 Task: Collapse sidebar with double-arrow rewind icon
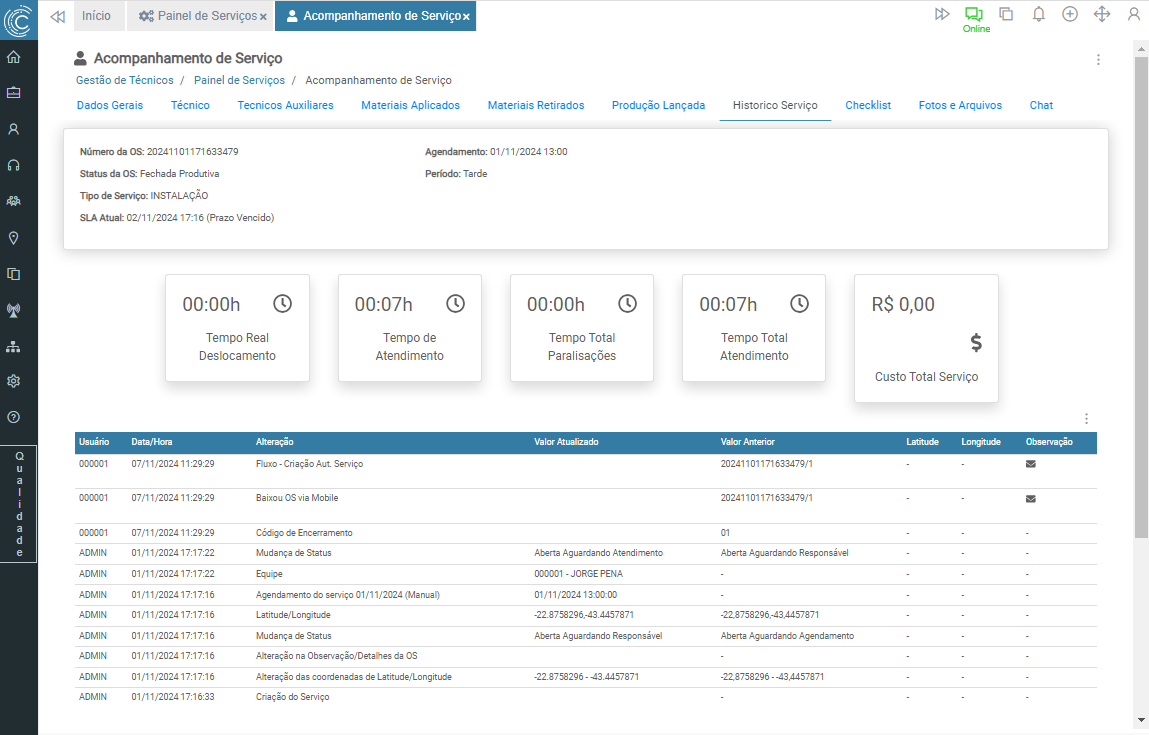pyautogui.click(x=57, y=16)
